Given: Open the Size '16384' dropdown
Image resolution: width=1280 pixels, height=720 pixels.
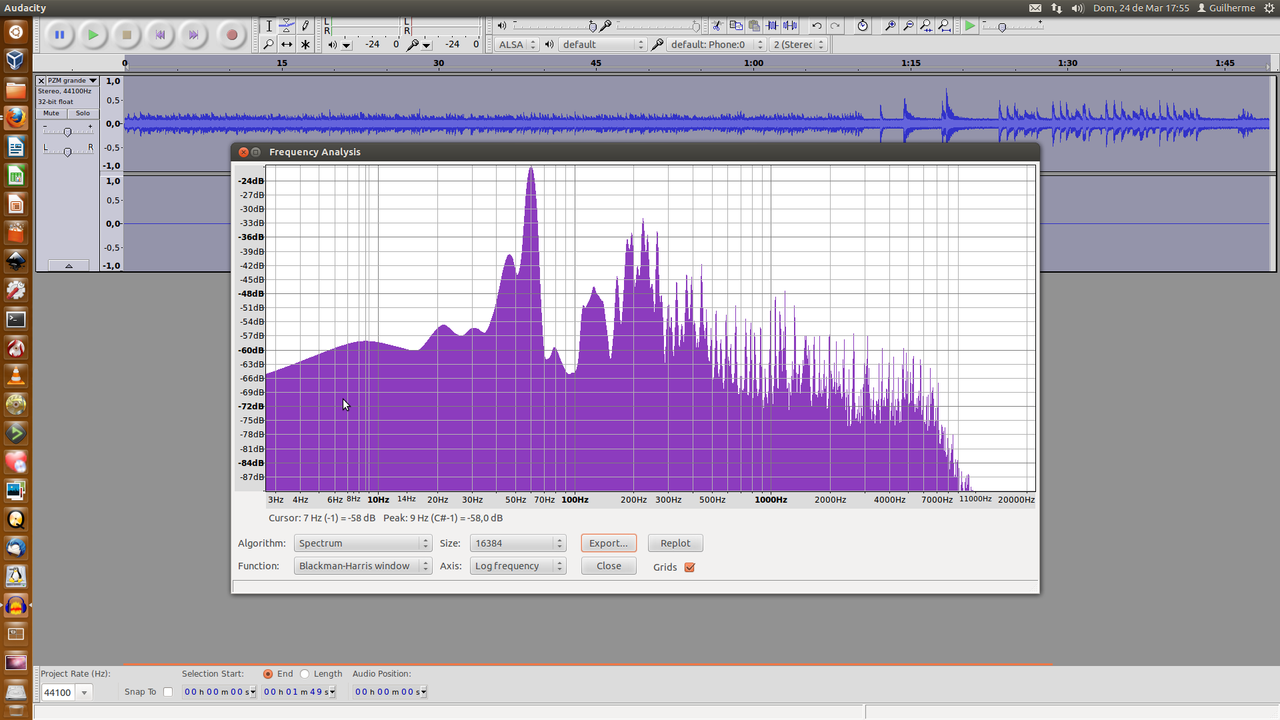Looking at the screenshot, I should click(518, 543).
